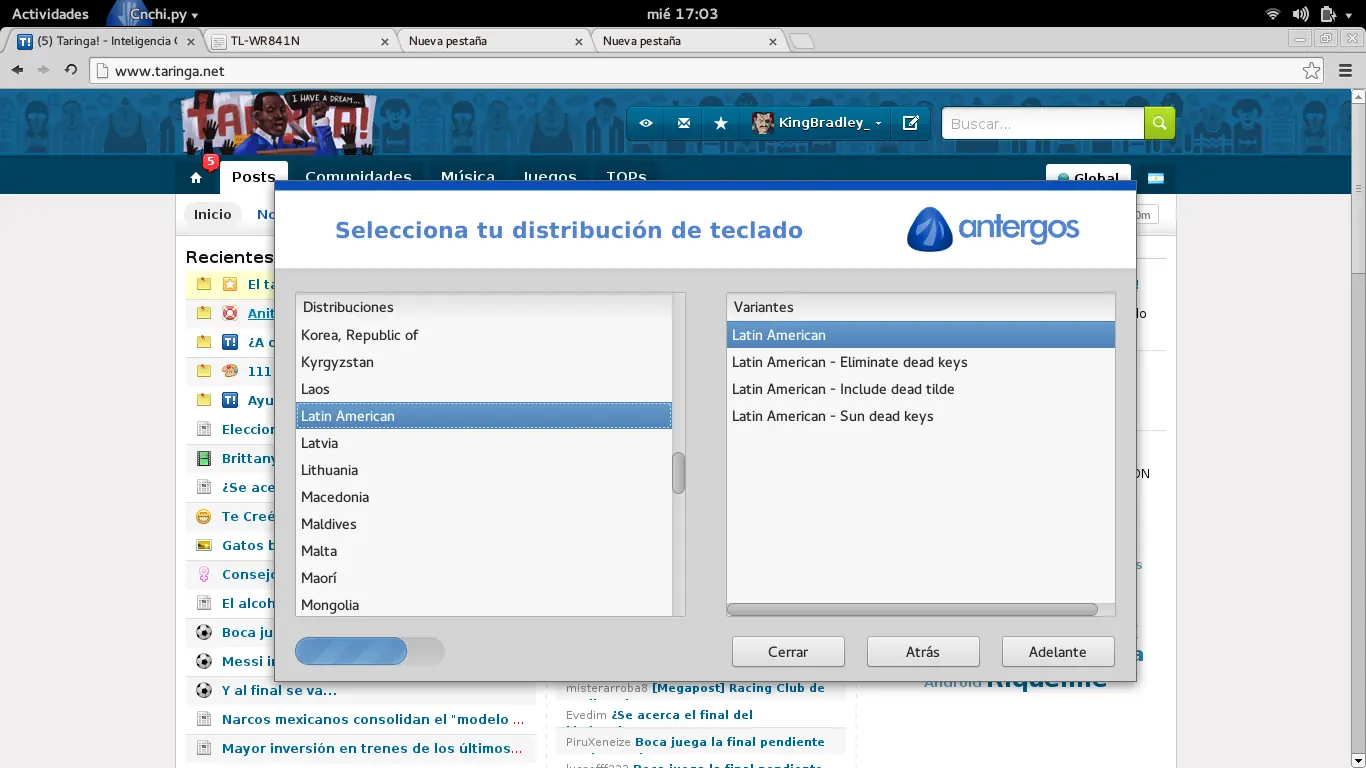Open the eye notifications icon in Taringa header
Image resolution: width=1366 pixels, height=768 pixels.
(x=646, y=123)
